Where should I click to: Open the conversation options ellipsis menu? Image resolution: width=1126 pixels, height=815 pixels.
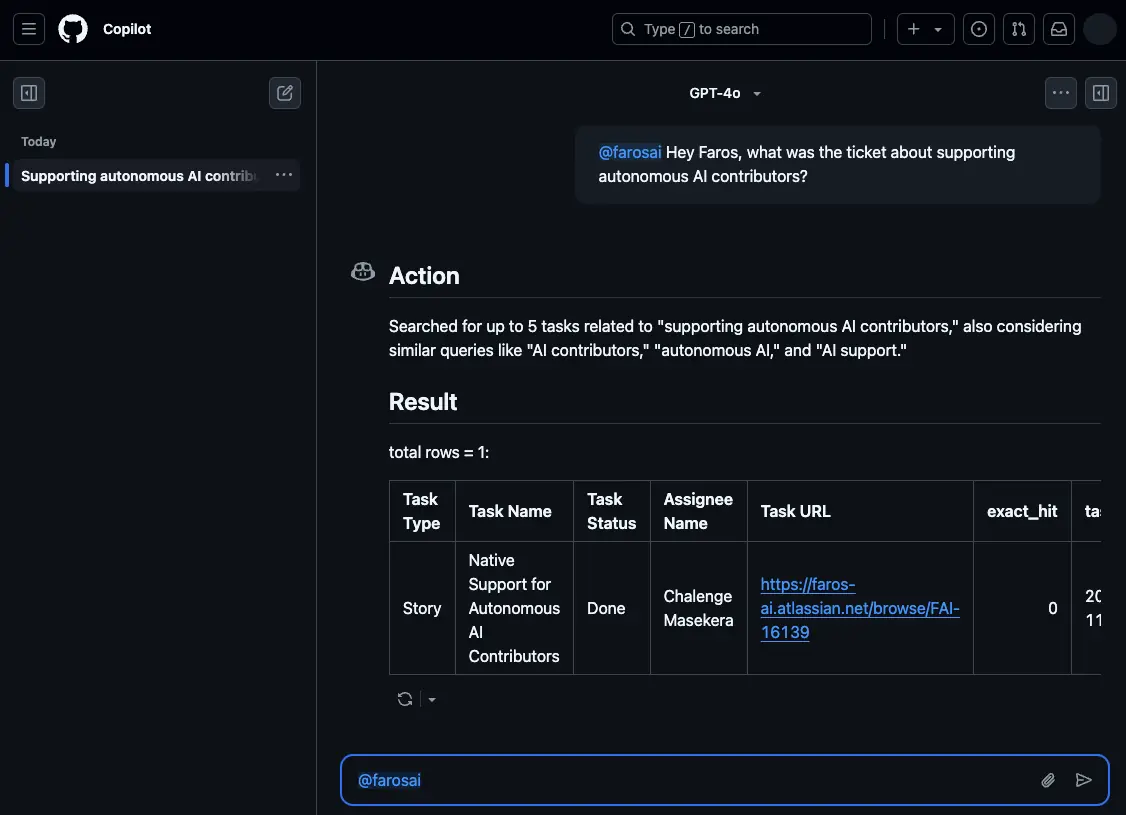coord(1060,92)
